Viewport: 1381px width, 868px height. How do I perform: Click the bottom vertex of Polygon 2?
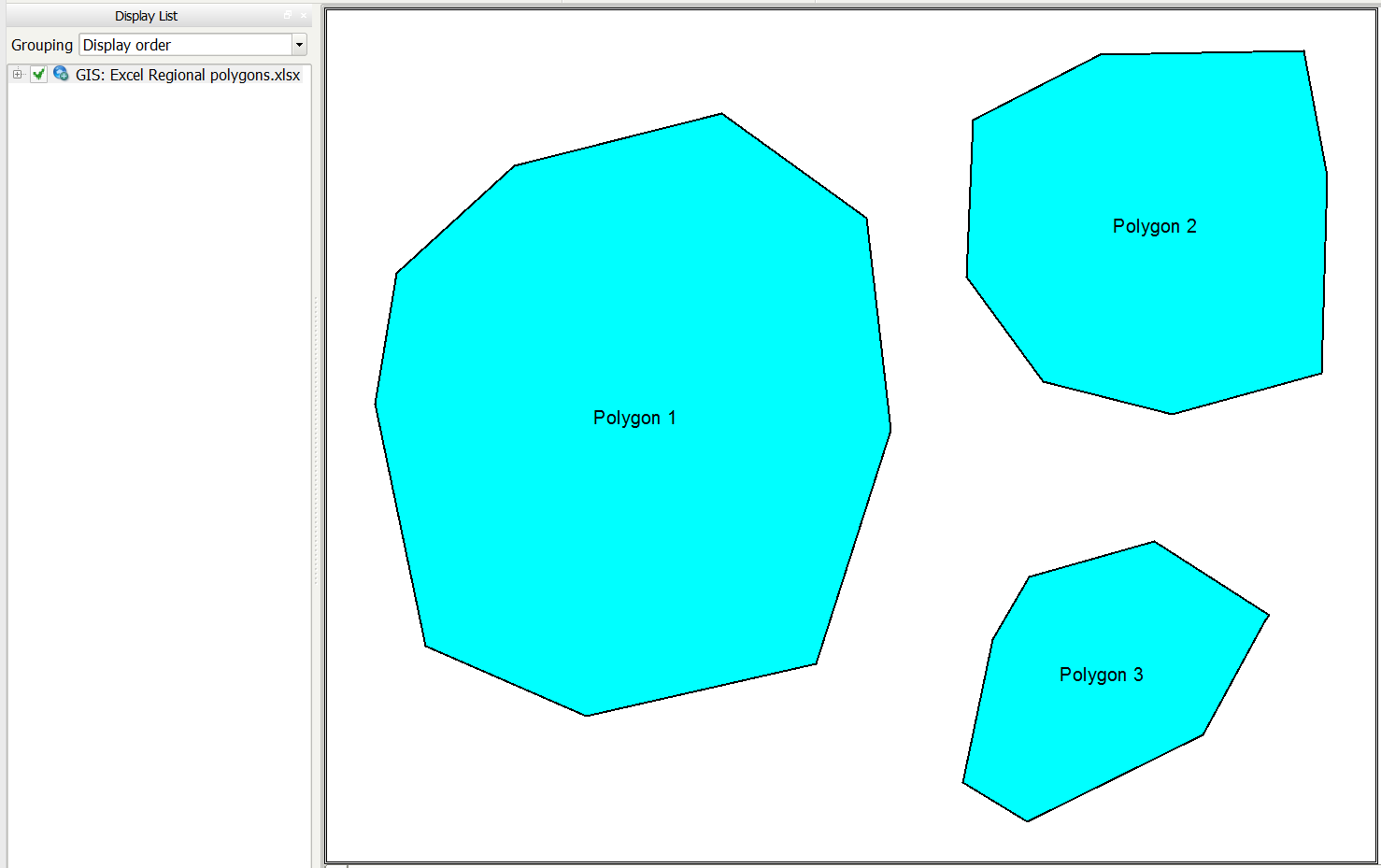coord(1173,413)
